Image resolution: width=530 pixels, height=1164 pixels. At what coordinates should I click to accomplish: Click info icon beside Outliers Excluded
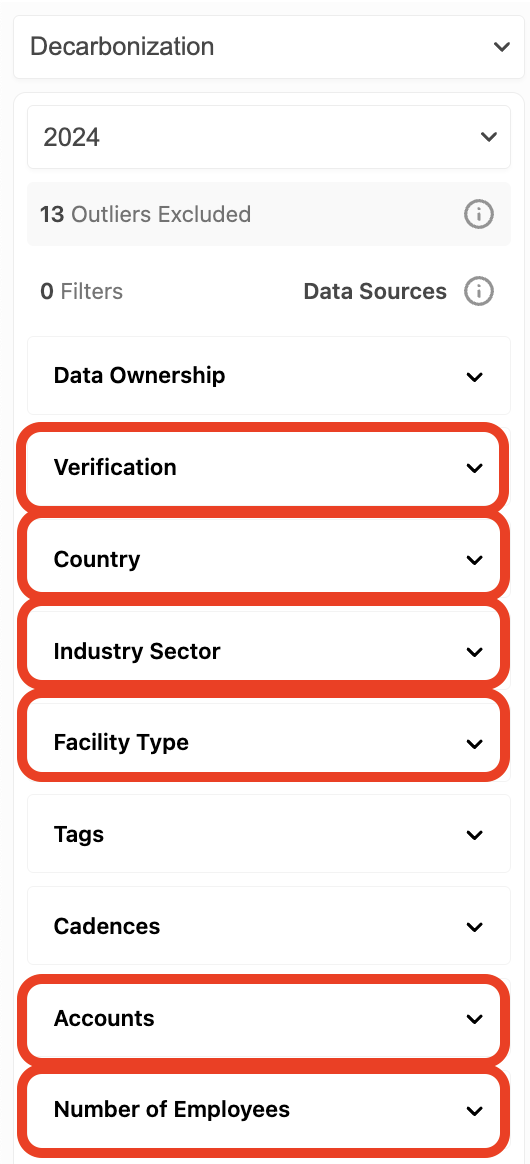[x=479, y=215]
